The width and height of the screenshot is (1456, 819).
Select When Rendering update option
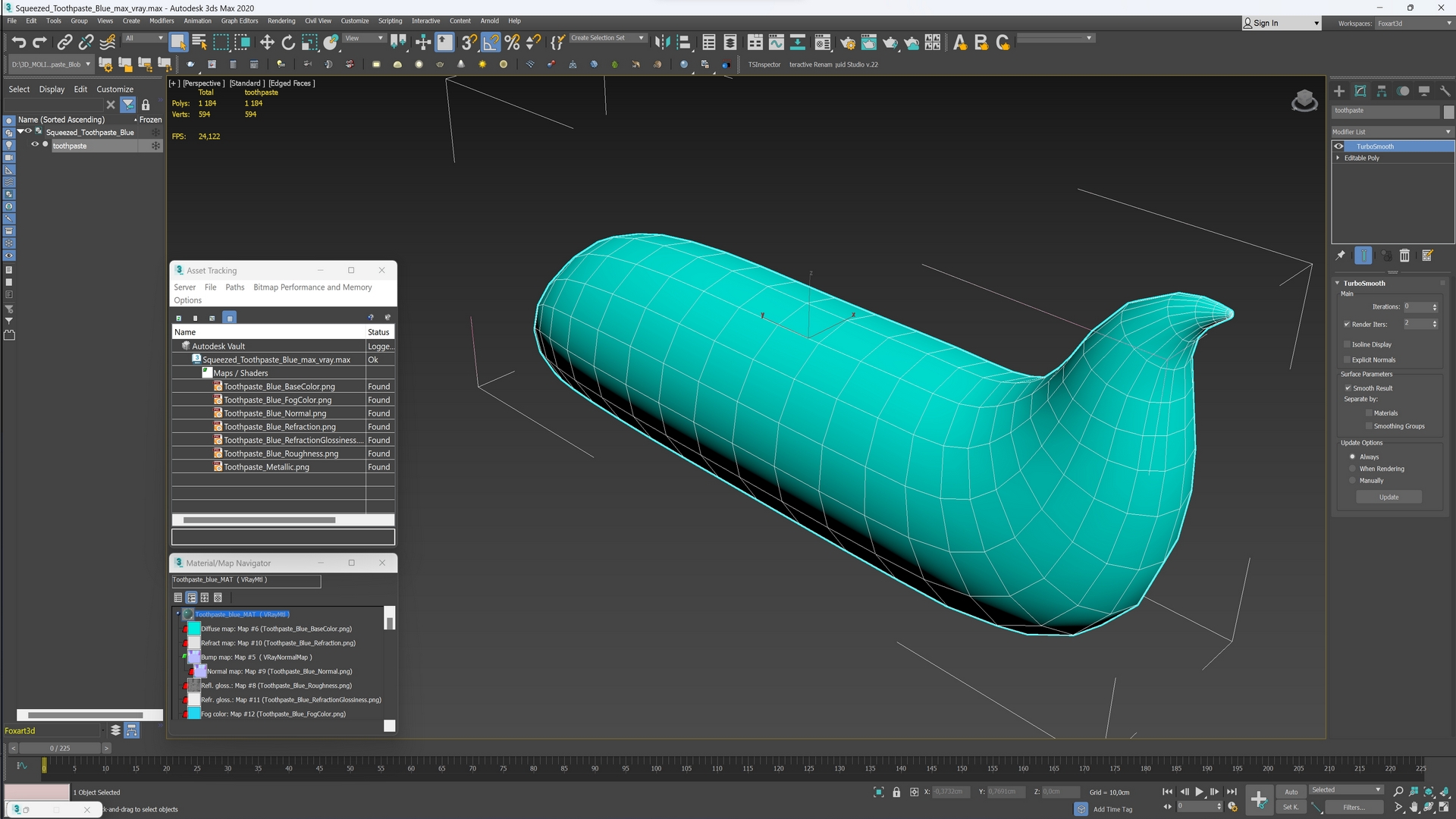click(1352, 469)
